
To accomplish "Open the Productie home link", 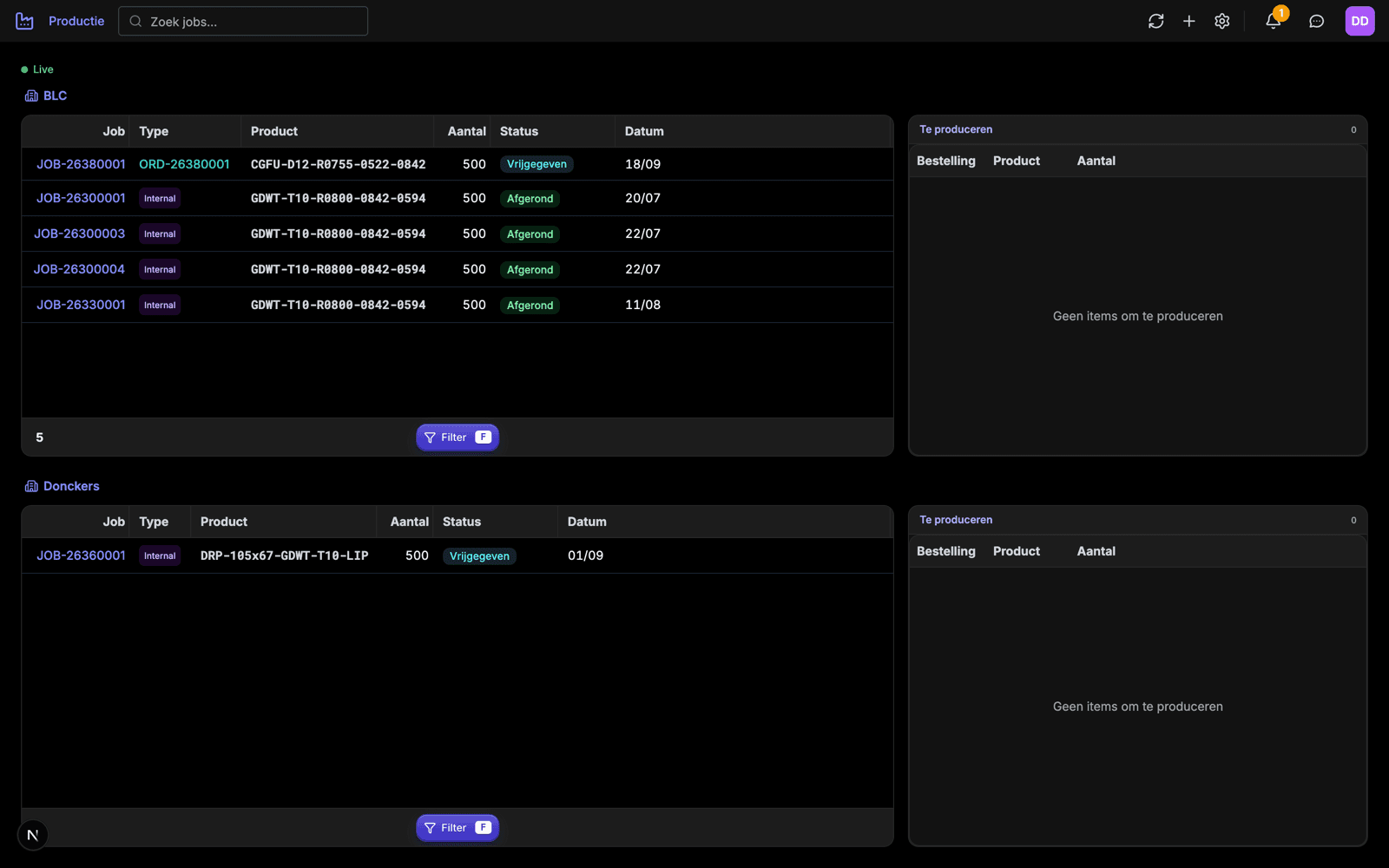I will pos(76,21).
